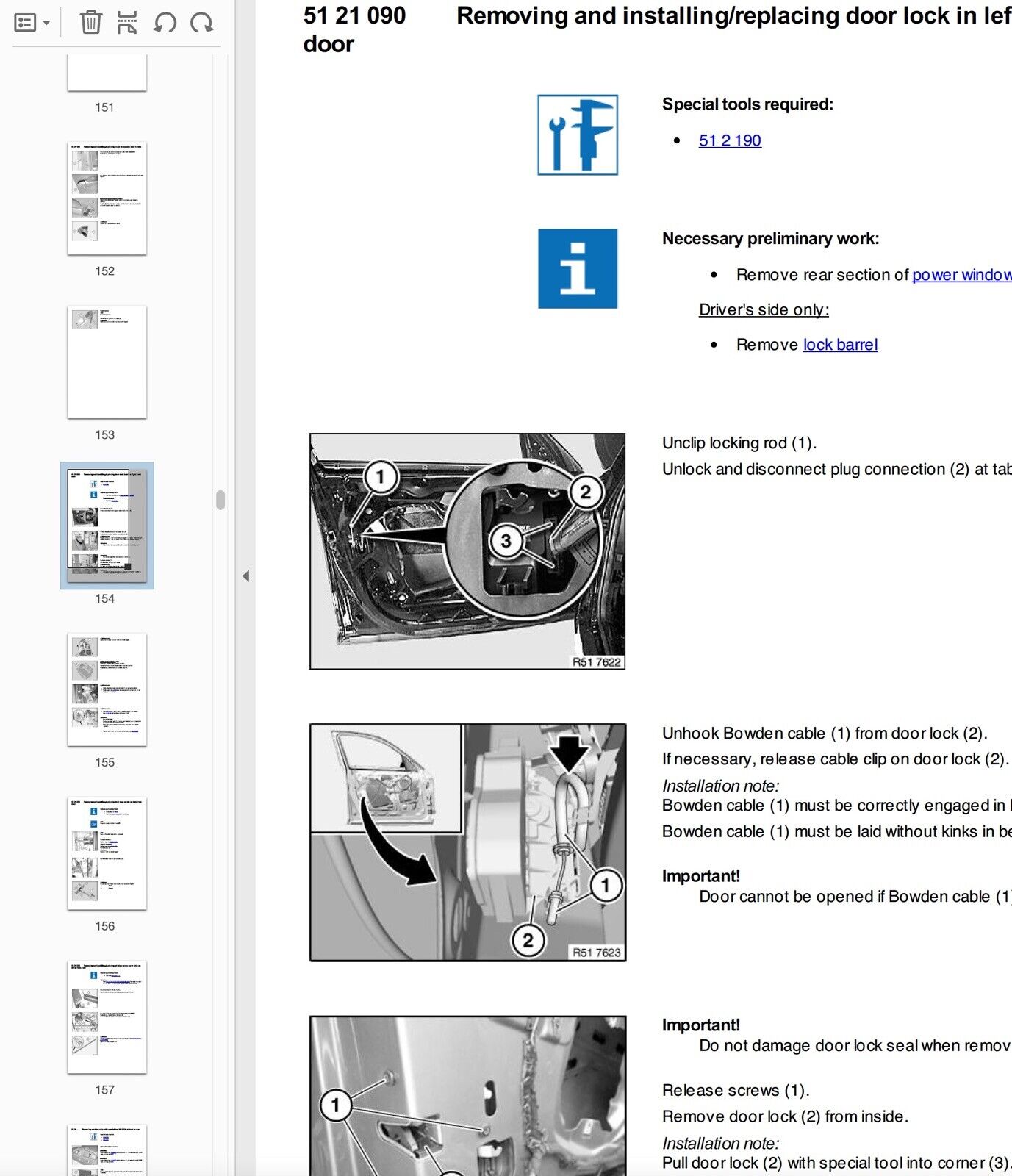Click the special tools caliper wrench icon
This screenshot has height=1176, width=1012.
(x=578, y=135)
